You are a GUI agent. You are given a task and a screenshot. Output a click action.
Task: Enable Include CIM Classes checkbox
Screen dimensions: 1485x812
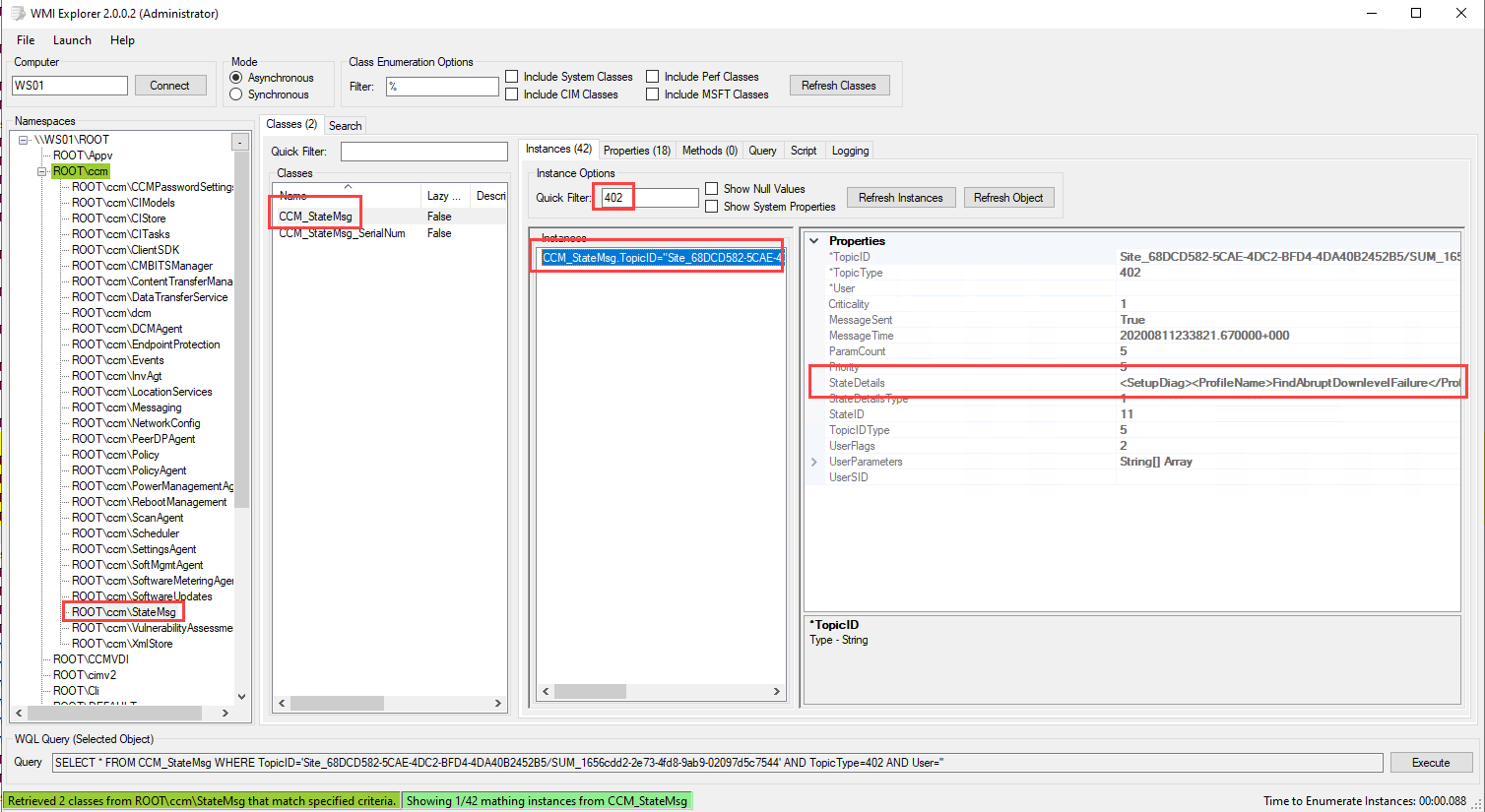click(x=512, y=94)
